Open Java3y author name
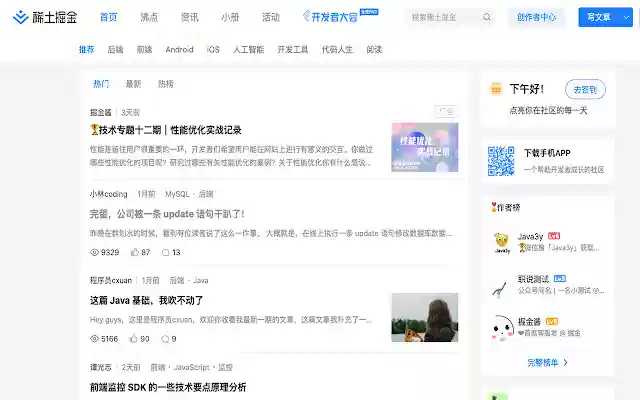The width and height of the screenshot is (640, 400). click(530, 236)
